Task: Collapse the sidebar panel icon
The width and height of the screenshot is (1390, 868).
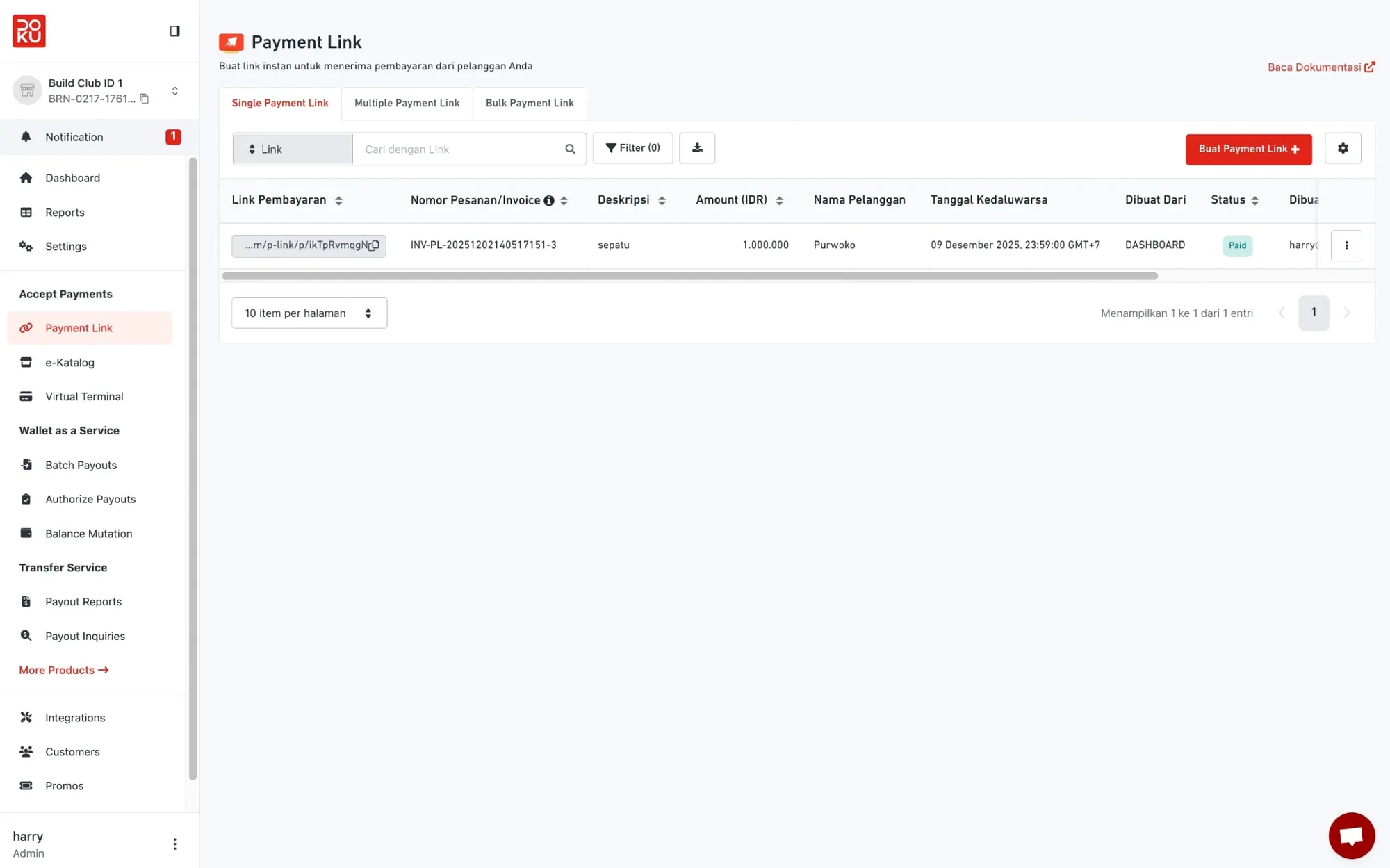Action: pyautogui.click(x=174, y=31)
